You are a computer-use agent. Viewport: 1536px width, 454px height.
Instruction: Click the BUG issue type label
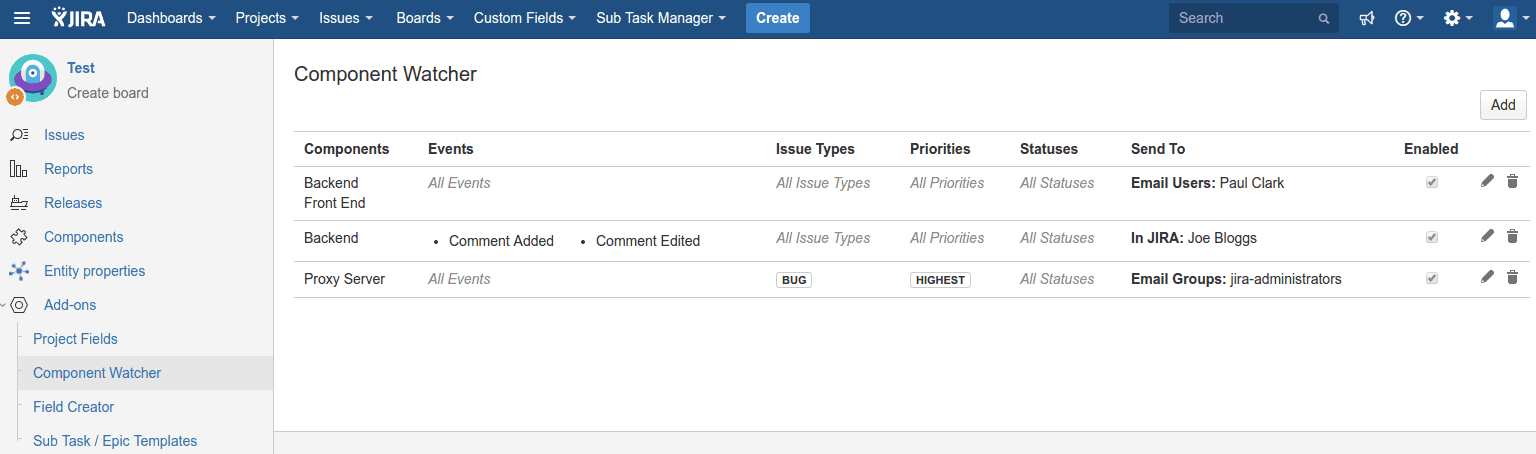[x=794, y=280]
